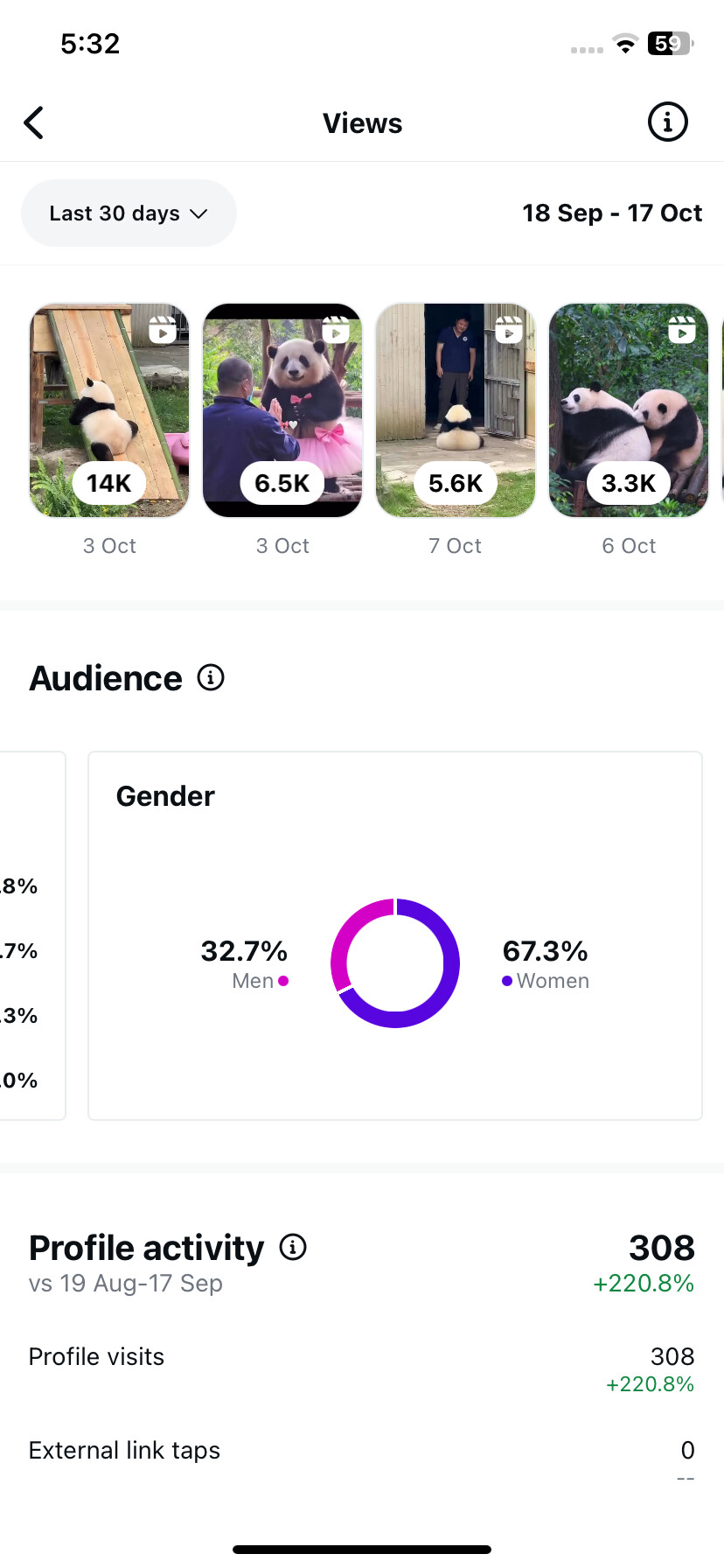Open the Last 30 days dropdown
Image resolution: width=724 pixels, height=1568 pixels.
pos(129,213)
